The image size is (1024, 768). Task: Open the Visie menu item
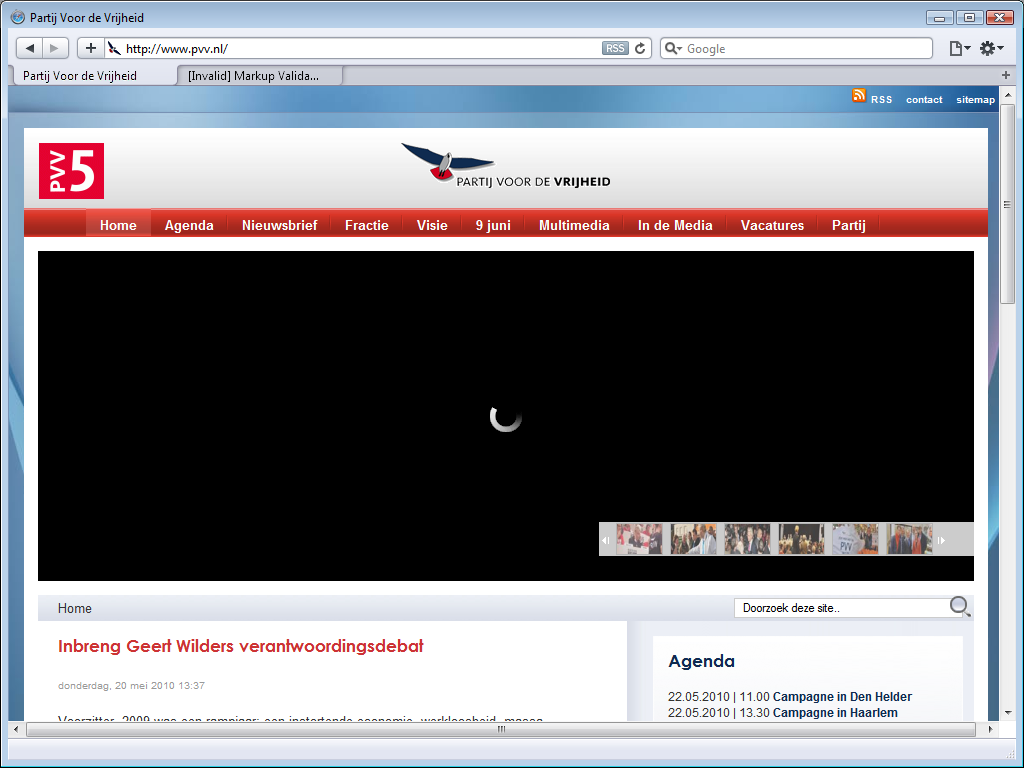click(432, 225)
